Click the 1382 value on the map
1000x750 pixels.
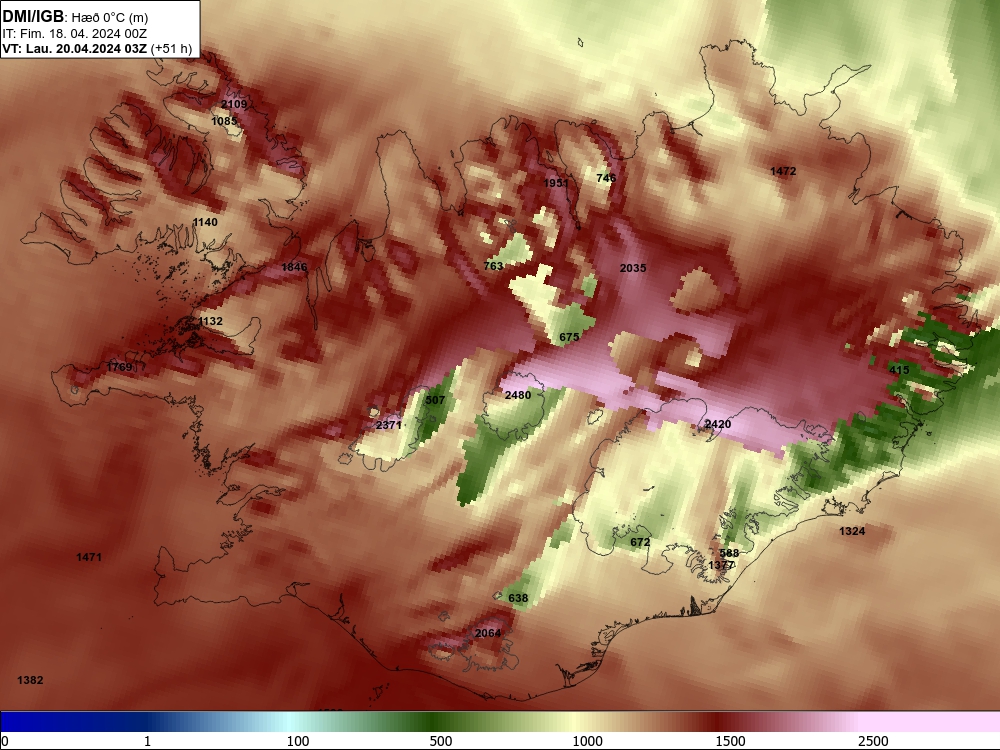point(30,680)
